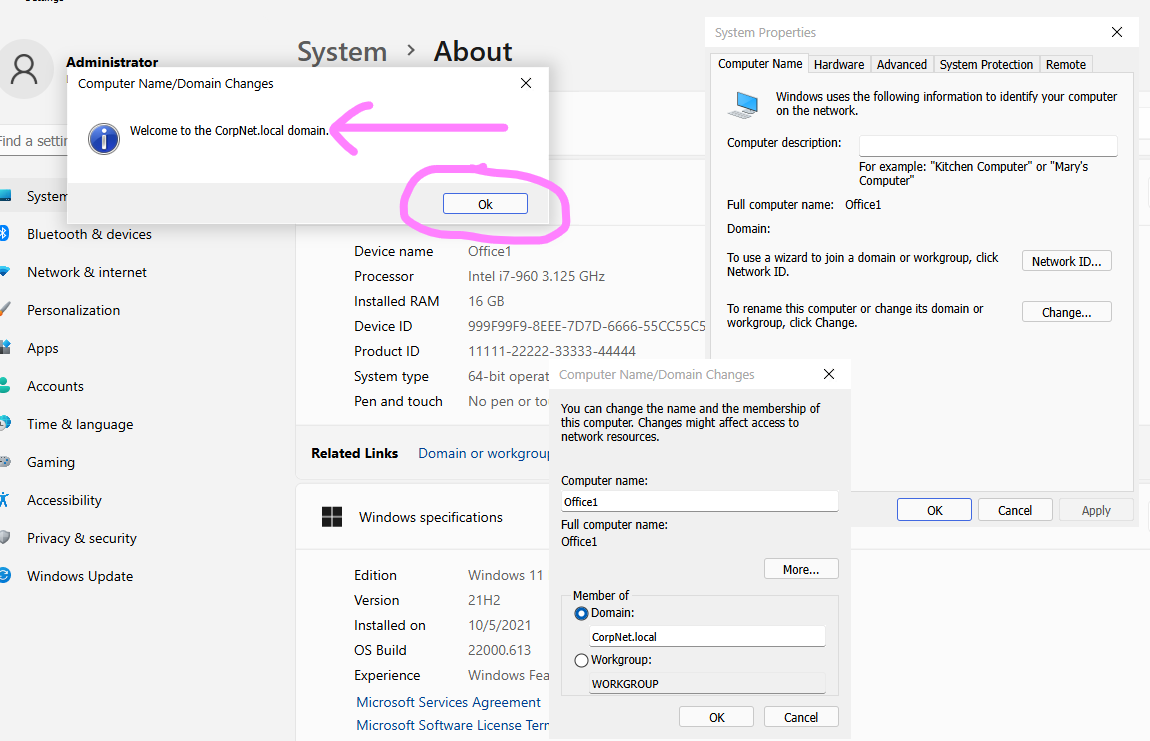Click Cancel in System Properties window
This screenshot has height=741, width=1150.
(x=1015, y=510)
